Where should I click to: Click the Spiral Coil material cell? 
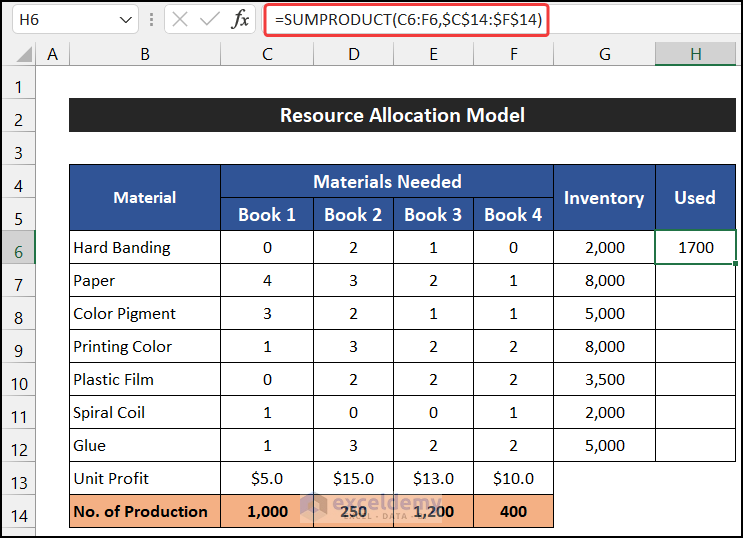point(144,412)
